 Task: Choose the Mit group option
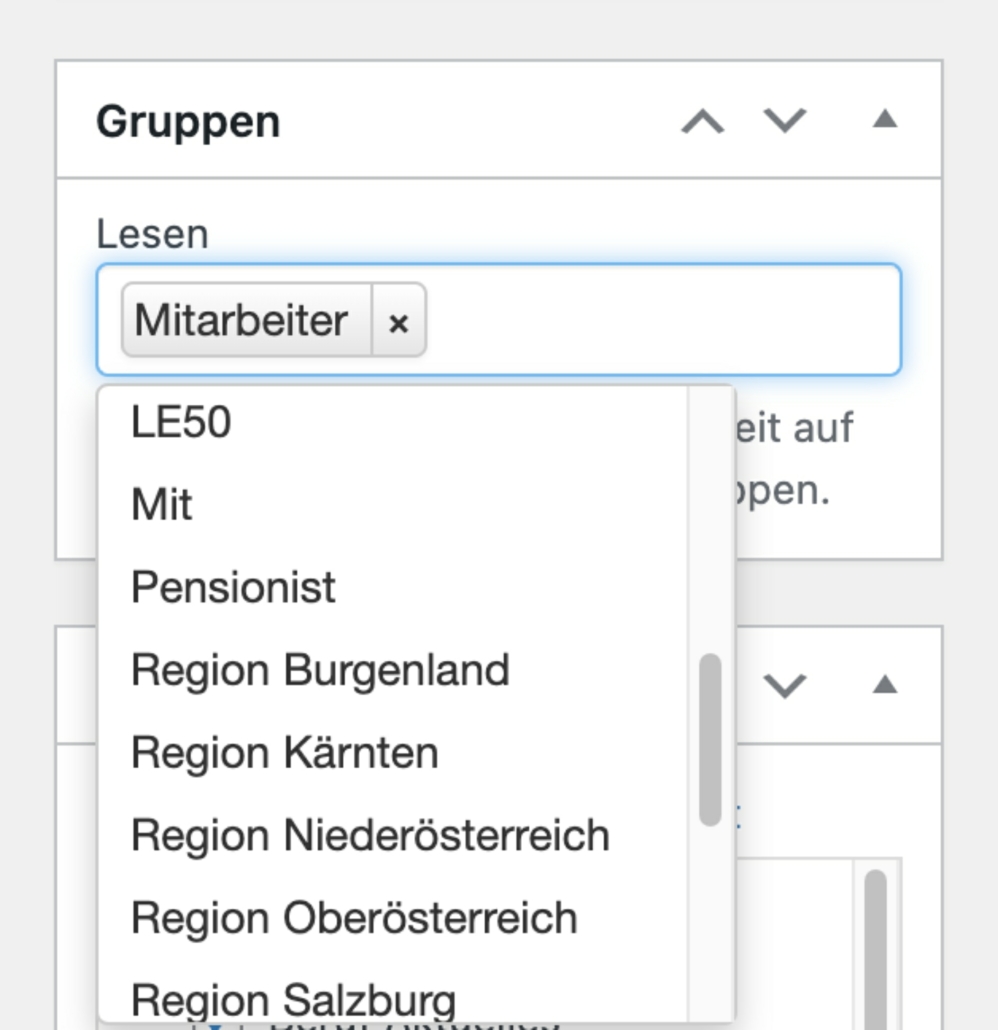coord(162,505)
